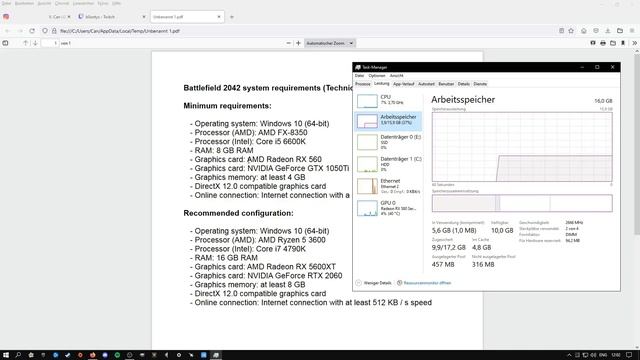The height and width of the screenshot is (360, 640).
Task: Open the Windows Start menu
Action: [x=6, y=355]
